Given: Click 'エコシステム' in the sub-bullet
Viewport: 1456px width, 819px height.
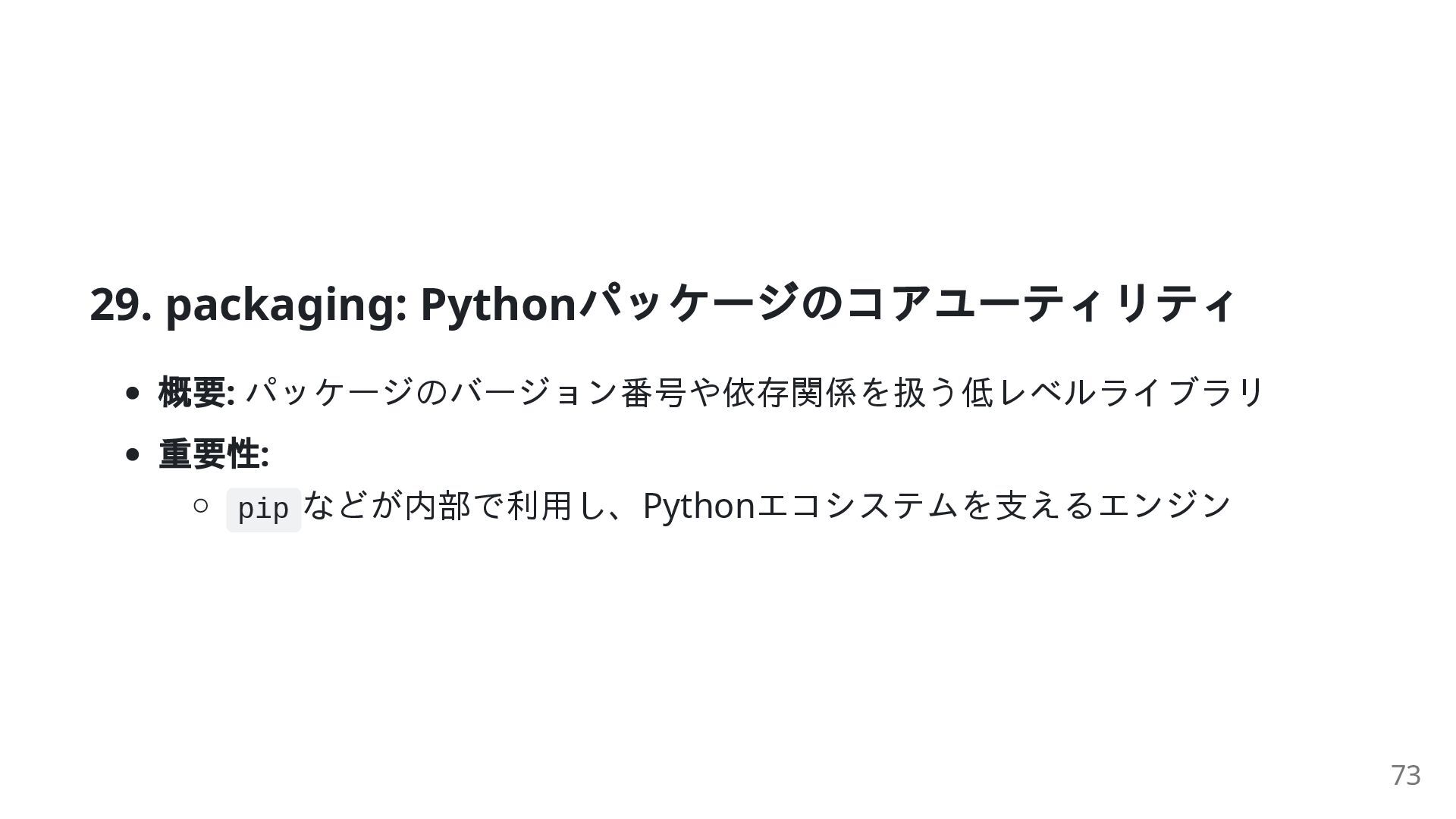Looking at the screenshot, I should pos(858,506).
